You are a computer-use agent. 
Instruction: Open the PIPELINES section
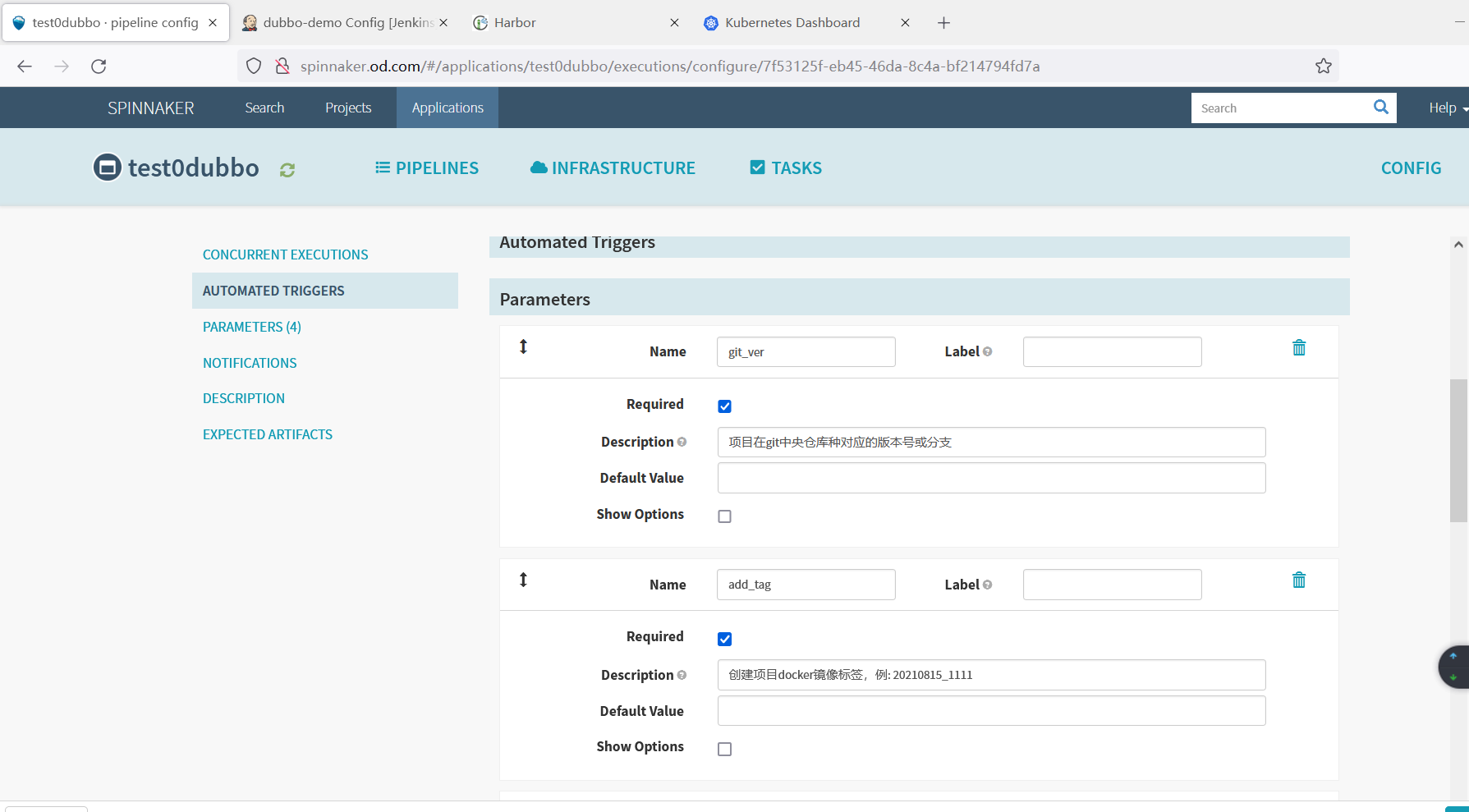427,168
